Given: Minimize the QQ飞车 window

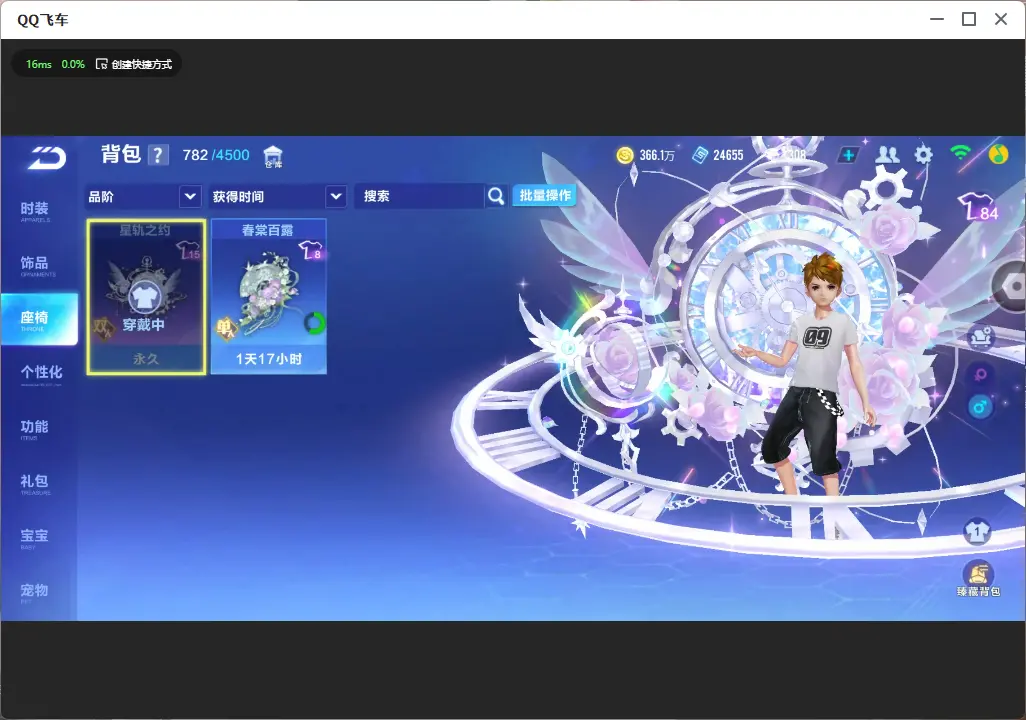Looking at the screenshot, I should [x=937, y=20].
